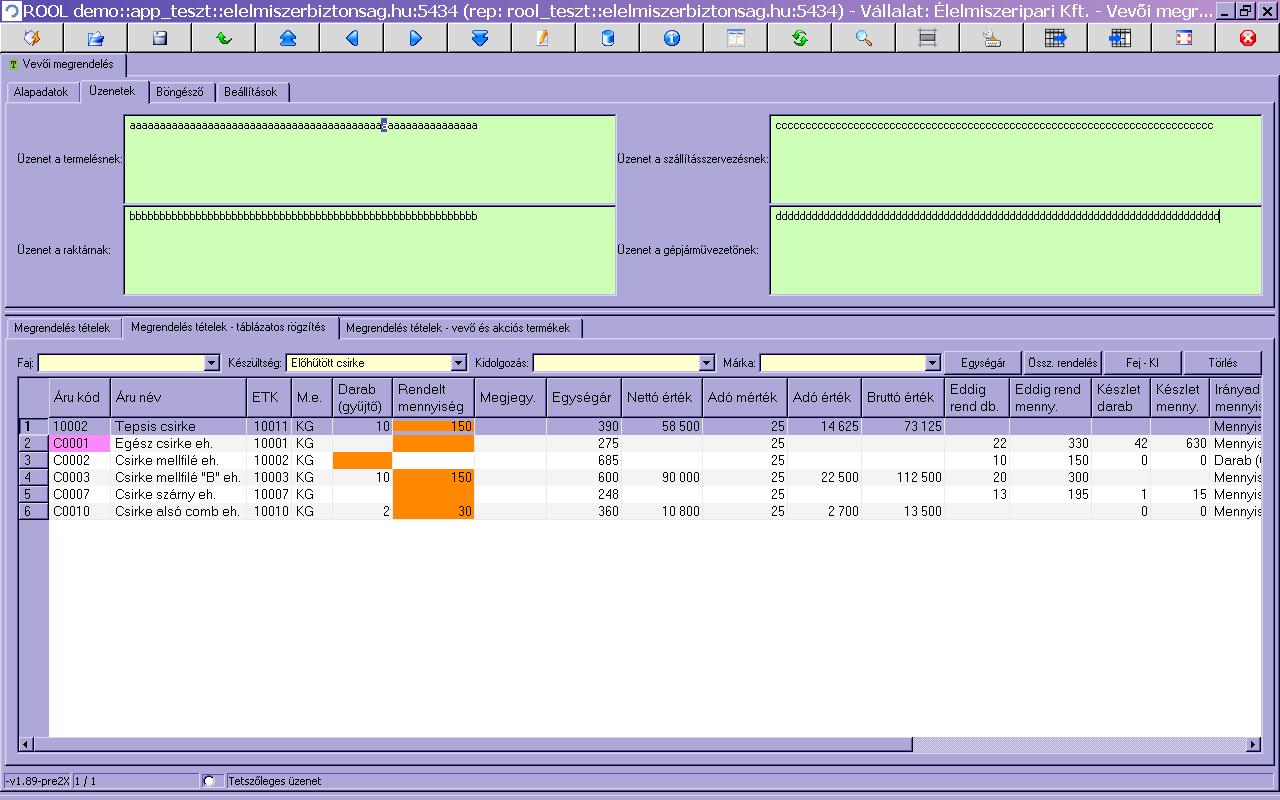
Task: Click the blue database cylinder icon
Action: pos(607,38)
